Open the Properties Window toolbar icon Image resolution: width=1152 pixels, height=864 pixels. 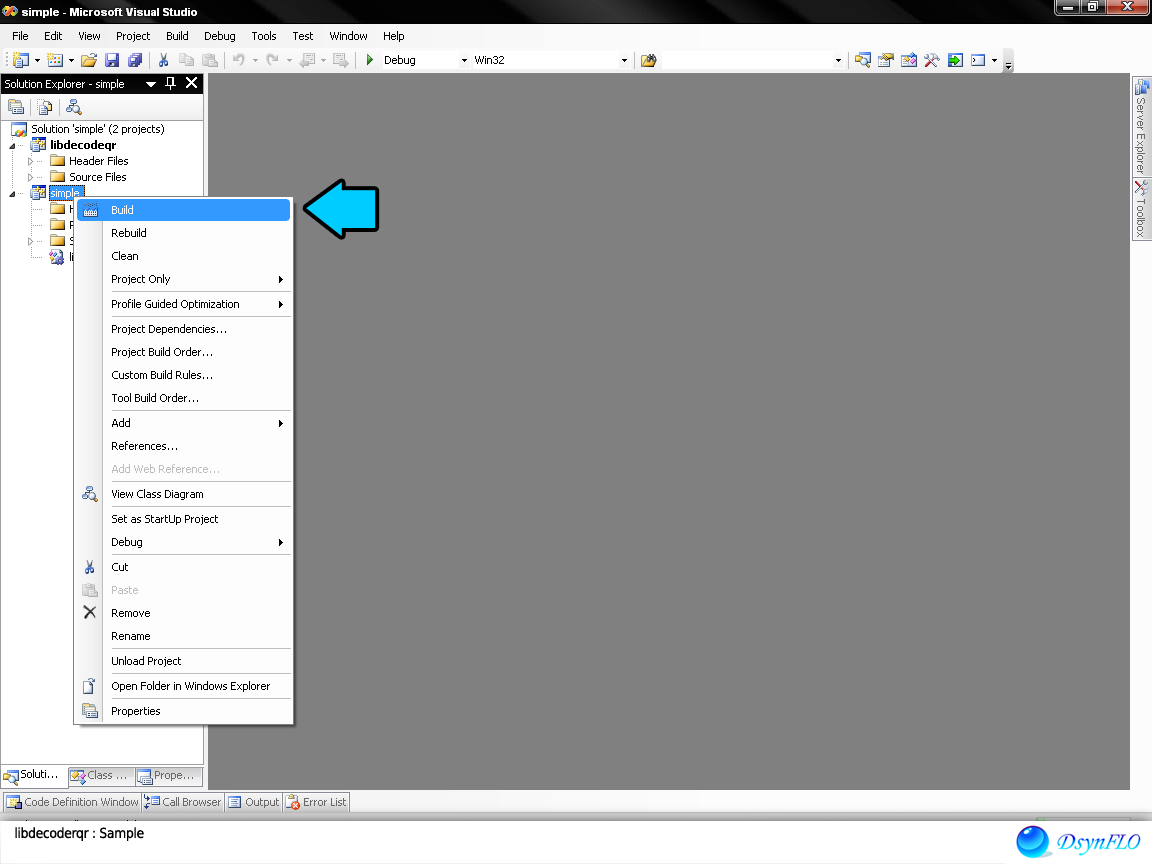885,60
